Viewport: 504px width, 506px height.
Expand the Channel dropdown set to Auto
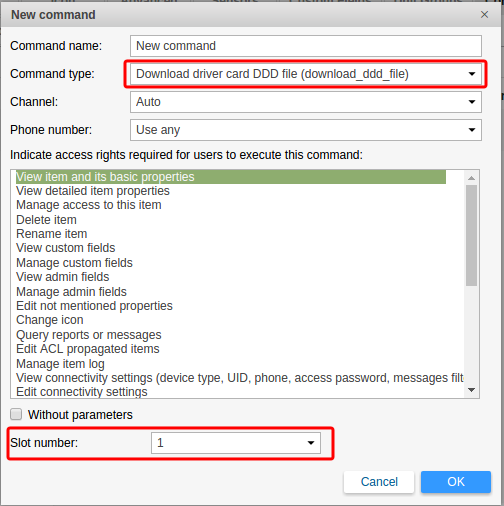click(x=306, y=102)
